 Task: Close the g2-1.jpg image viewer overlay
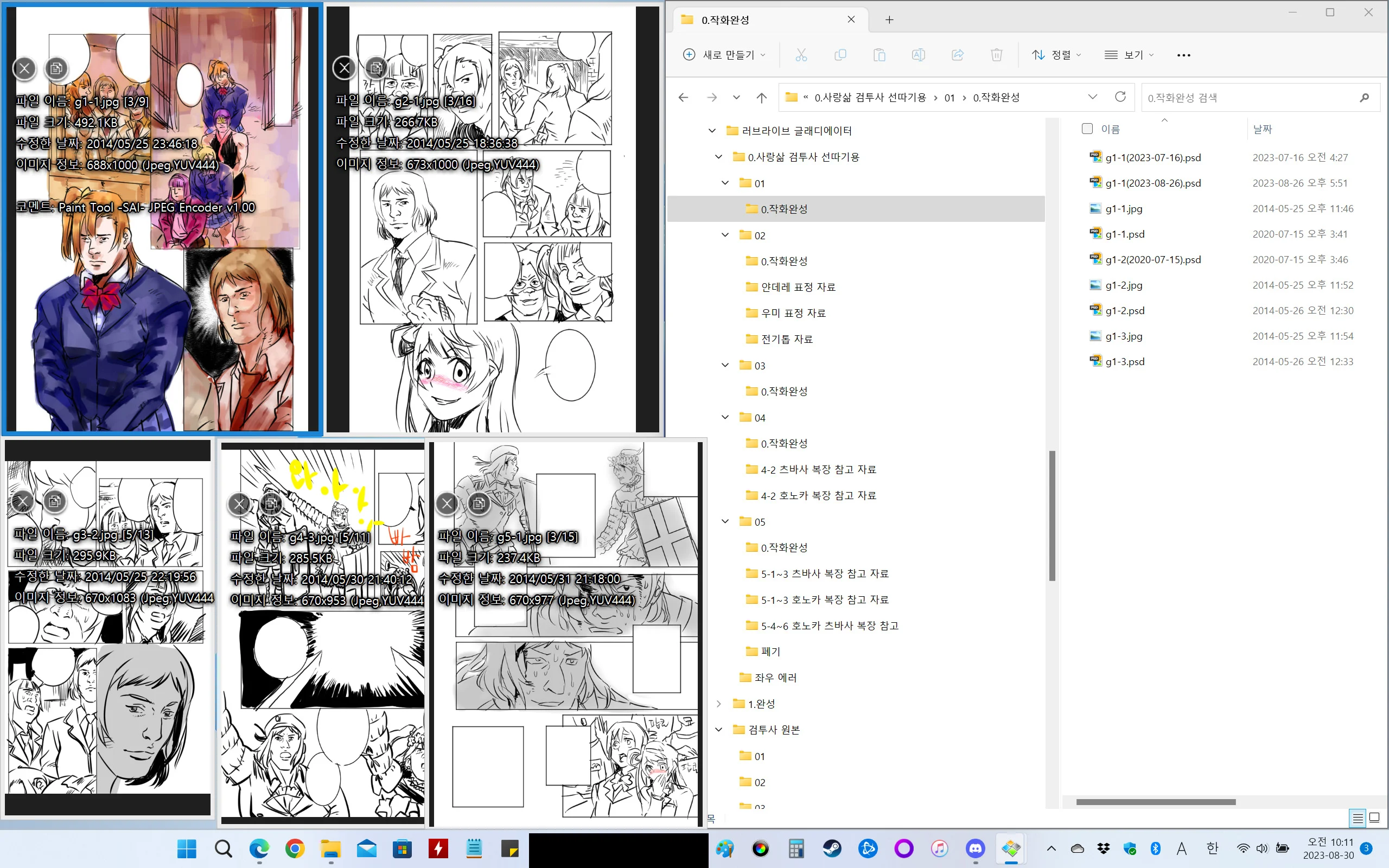[345, 68]
